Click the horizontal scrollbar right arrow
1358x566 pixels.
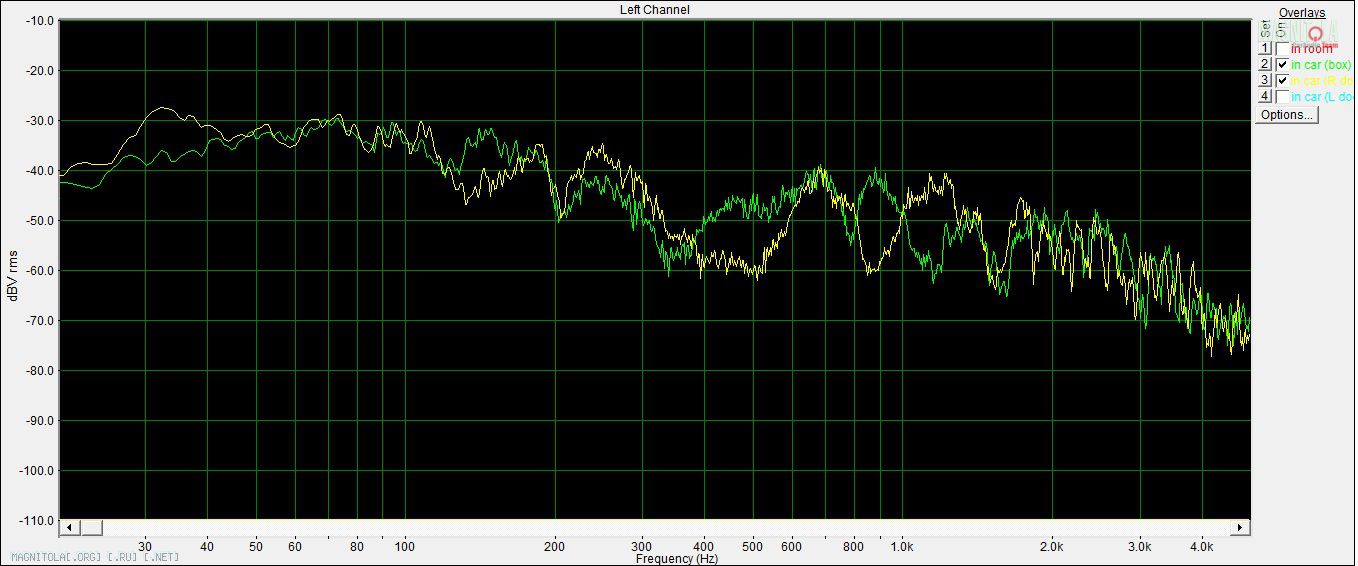[1241, 527]
